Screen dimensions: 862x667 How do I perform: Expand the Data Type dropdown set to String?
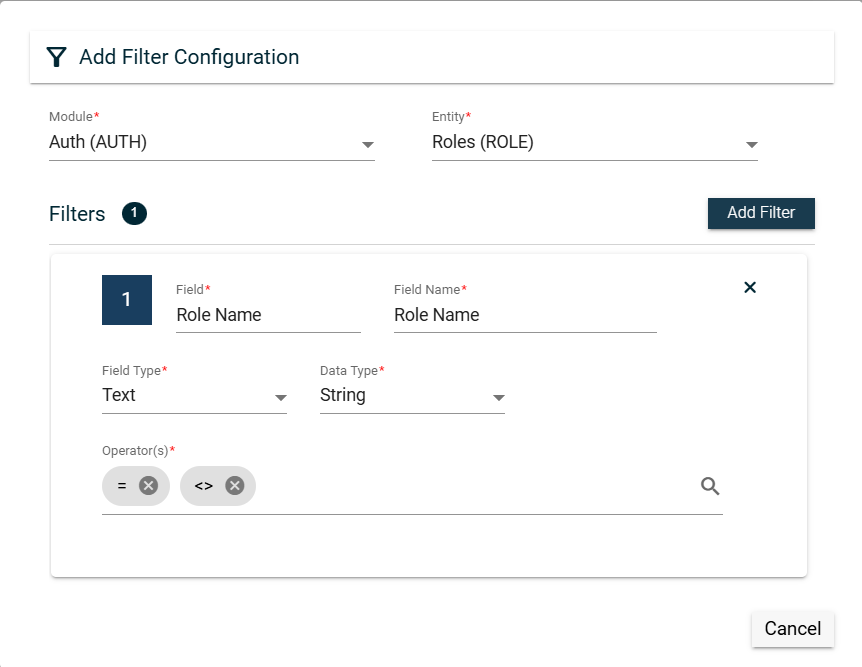point(412,396)
